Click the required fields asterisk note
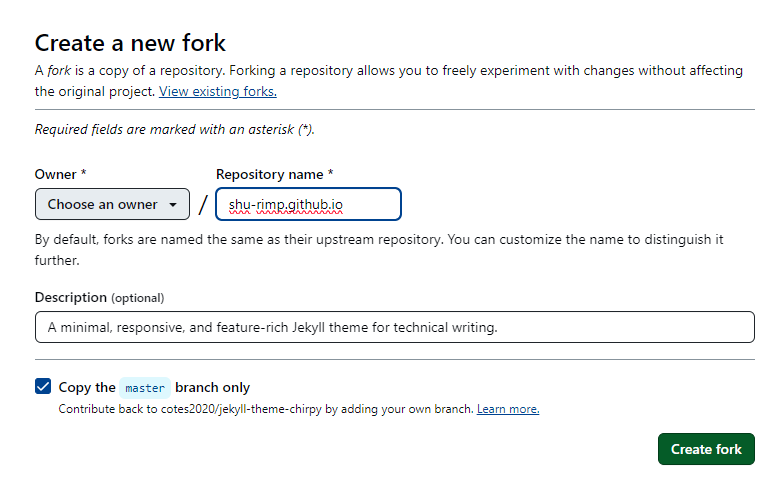773x481 pixels. [175, 129]
